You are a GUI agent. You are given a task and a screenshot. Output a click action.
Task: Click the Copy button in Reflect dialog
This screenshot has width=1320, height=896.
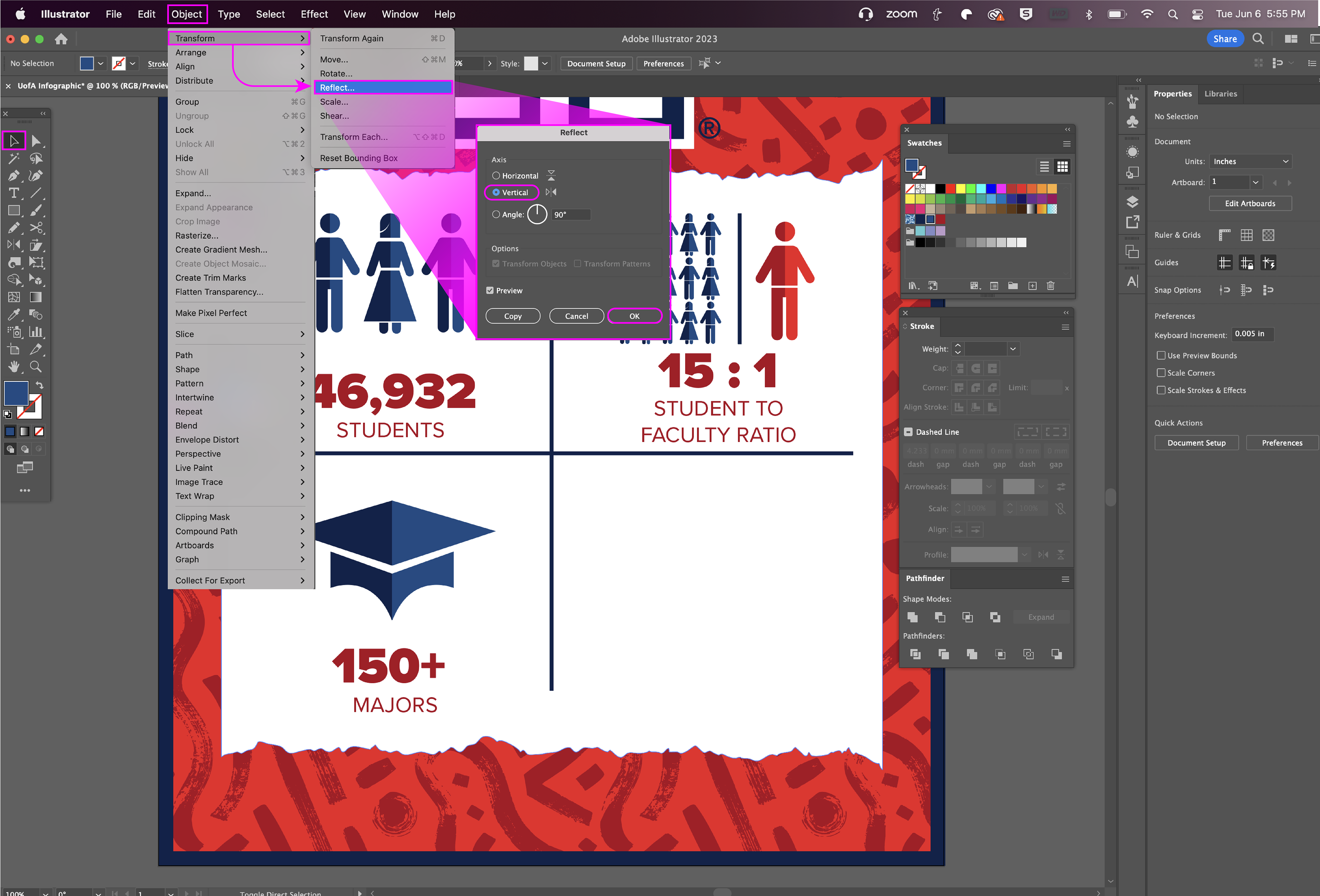512,316
